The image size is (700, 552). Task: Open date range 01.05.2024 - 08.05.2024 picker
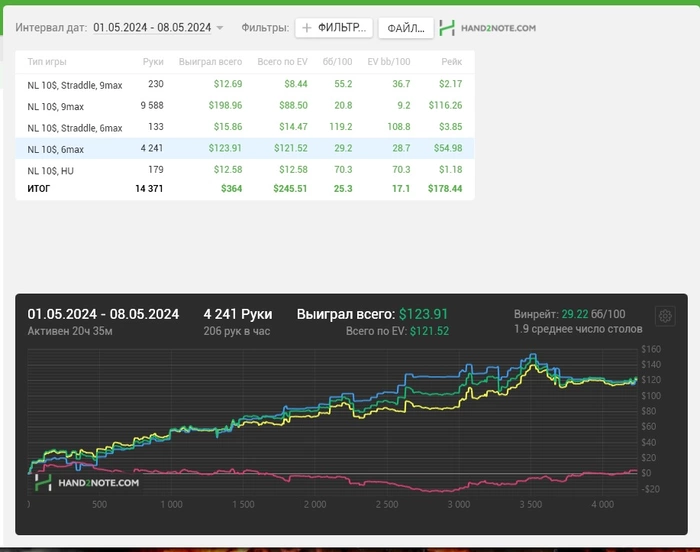(x=152, y=28)
